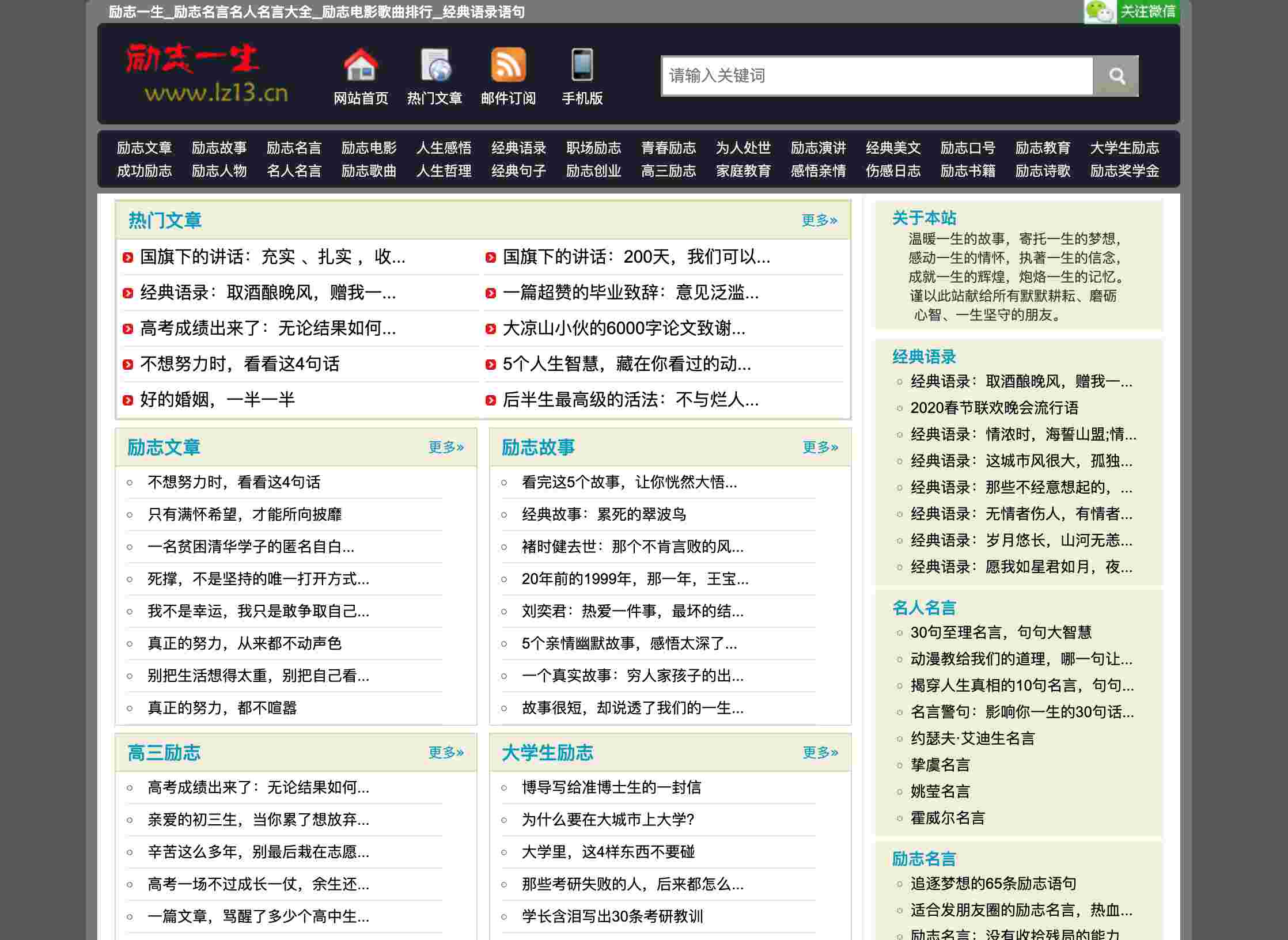This screenshot has height=940, width=1288.
Task: Click the RSS 邮件订阅 icon
Action: (x=508, y=65)
